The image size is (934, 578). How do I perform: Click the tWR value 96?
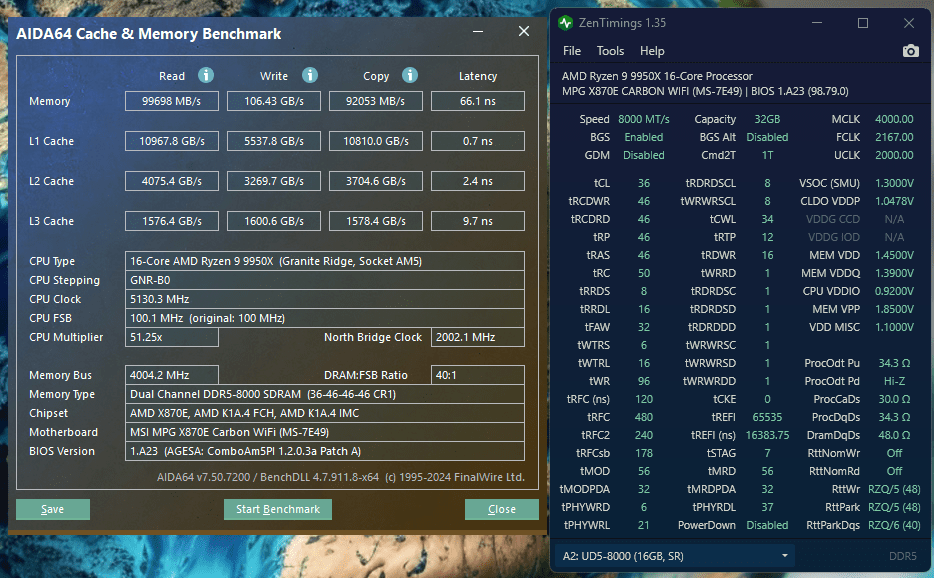[x=644, y=381]
